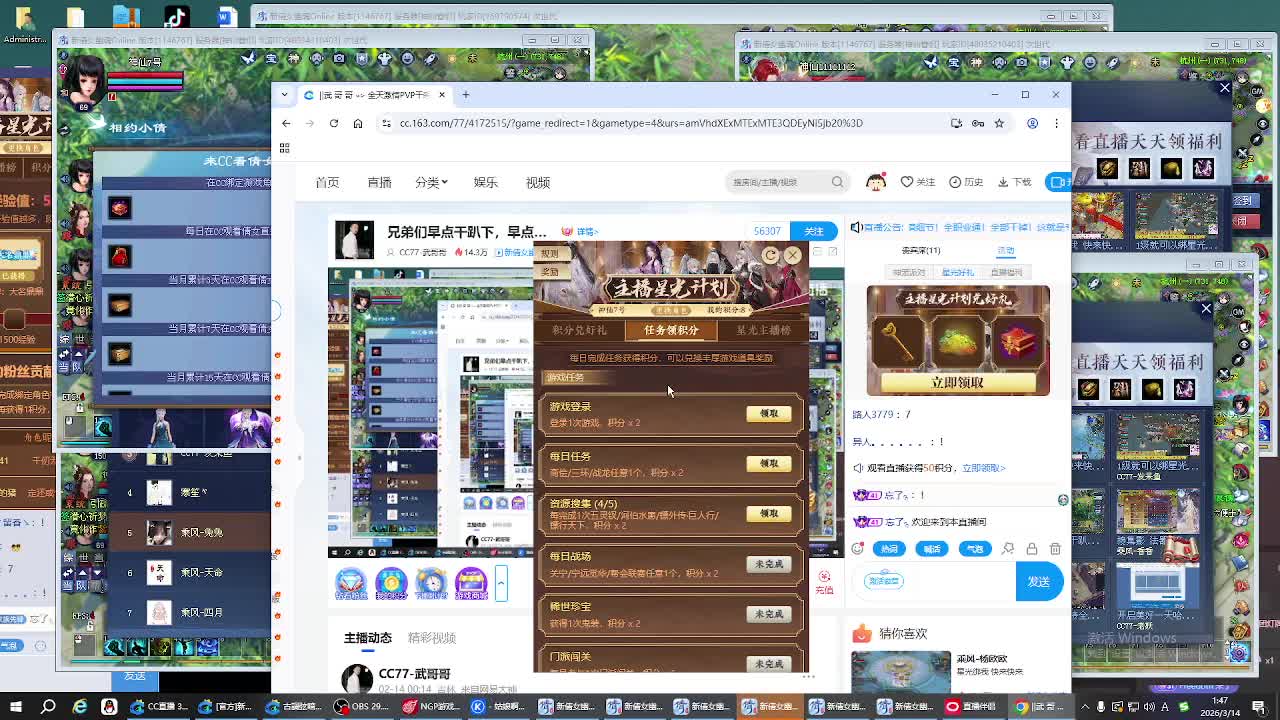Reload the current browser page
Viewport: 1280px width, 720px height.
click(333, 123)
